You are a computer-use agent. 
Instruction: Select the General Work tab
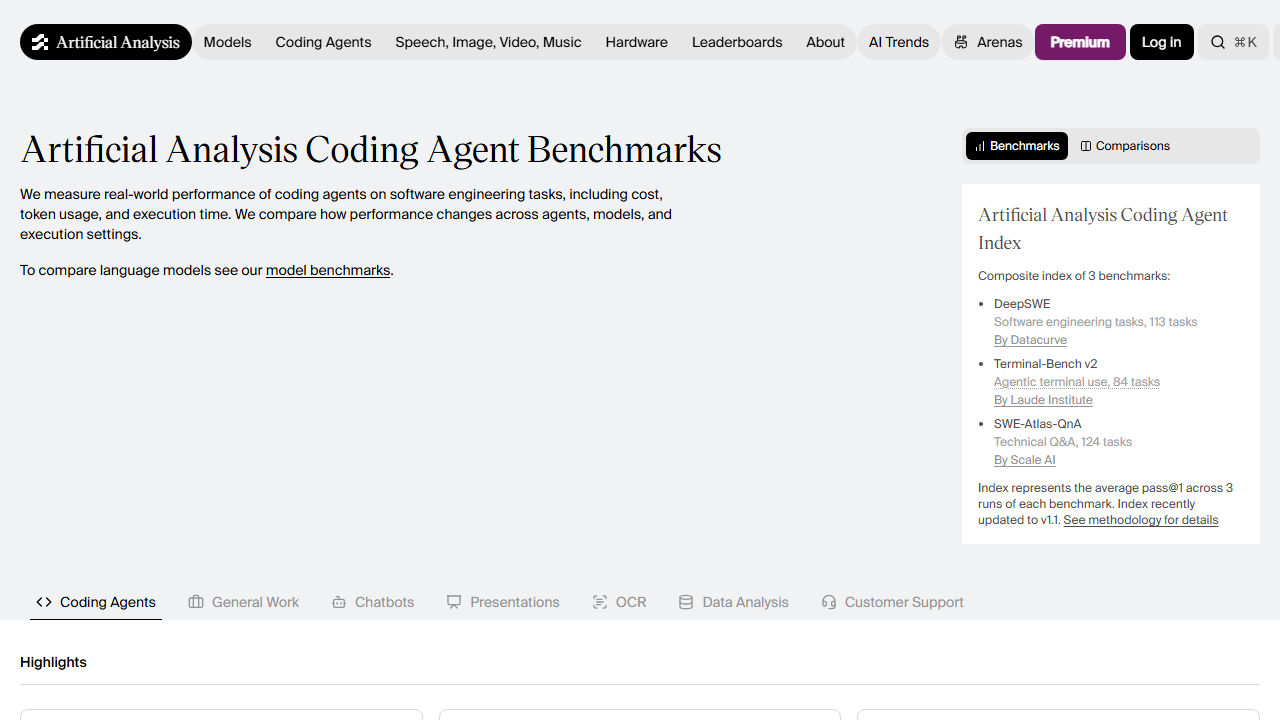(244, 602)
